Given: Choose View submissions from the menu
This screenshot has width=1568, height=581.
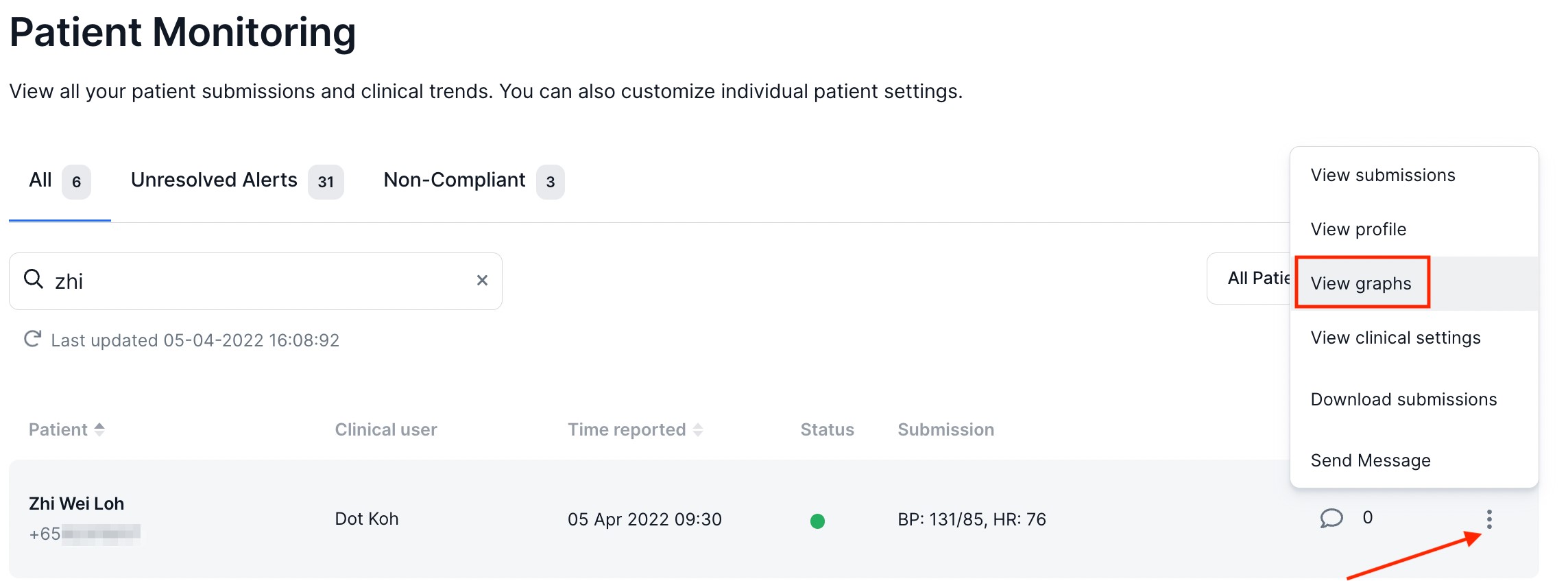Looking at the screenshot, I should 1382,176.
